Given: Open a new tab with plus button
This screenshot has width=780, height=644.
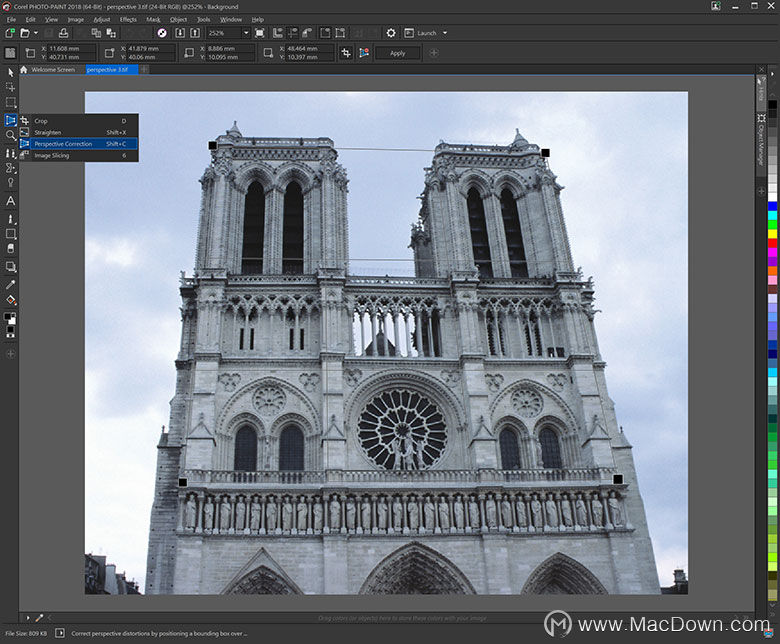Looking at the screenshot, I should (144, 70).
